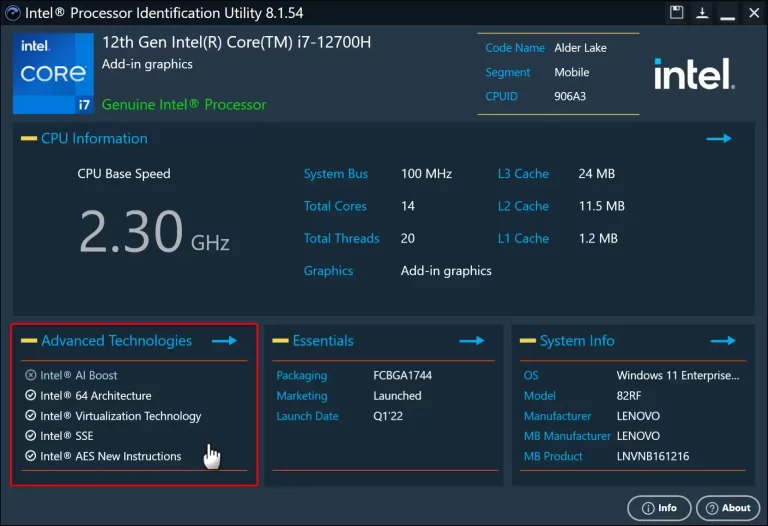Click the 'Q1'22' launch date value
Screen dimensions: 768x526
click(x=388, y=416)
